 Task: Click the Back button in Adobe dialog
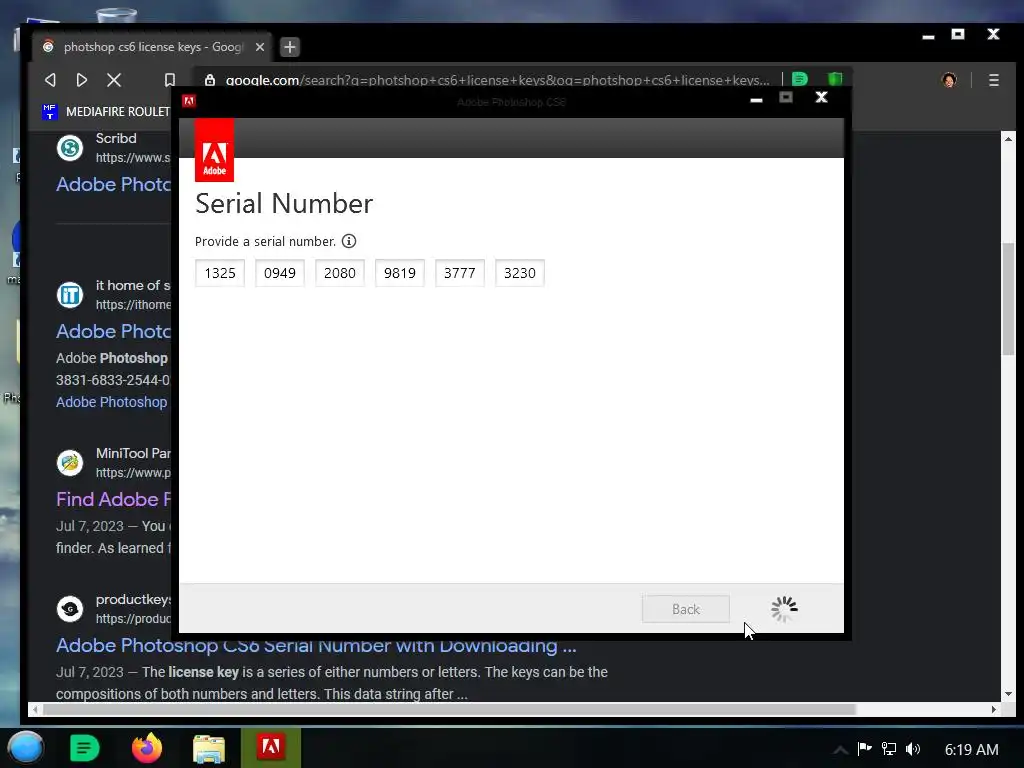click(686, 609)
